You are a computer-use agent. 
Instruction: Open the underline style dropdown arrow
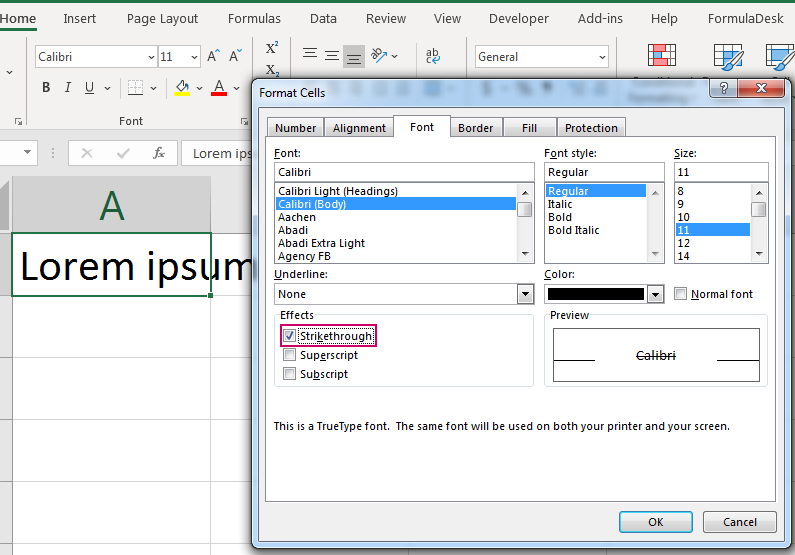107,88
